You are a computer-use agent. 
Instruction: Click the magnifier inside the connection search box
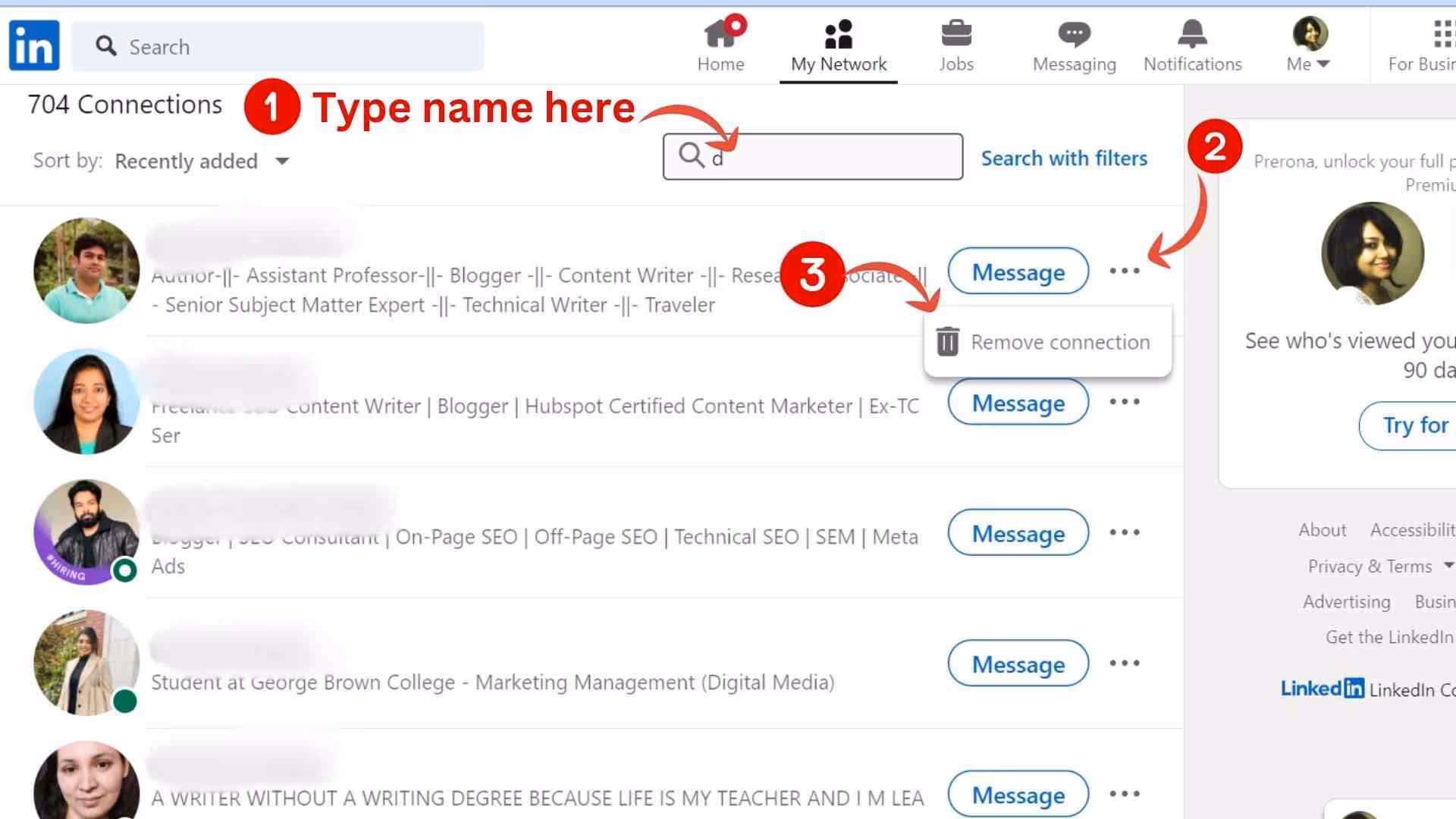tap(690, 156)
